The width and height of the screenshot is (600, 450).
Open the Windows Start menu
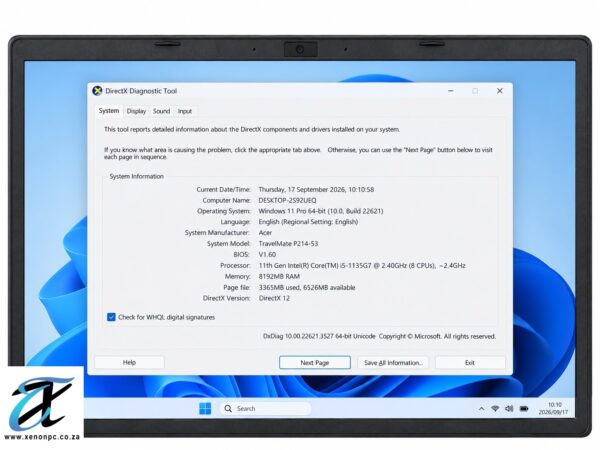(x=205, y=408)
